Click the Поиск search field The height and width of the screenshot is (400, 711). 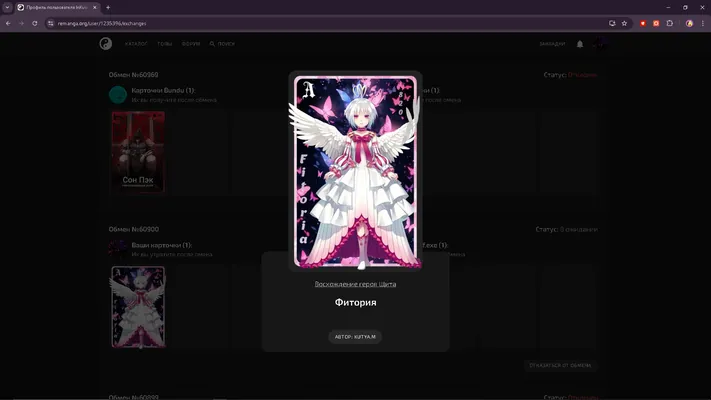click(222, 44)
